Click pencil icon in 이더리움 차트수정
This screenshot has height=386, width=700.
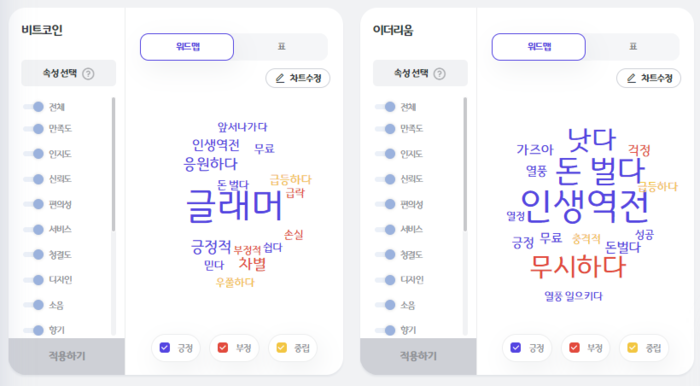click(x=631, y=79)
